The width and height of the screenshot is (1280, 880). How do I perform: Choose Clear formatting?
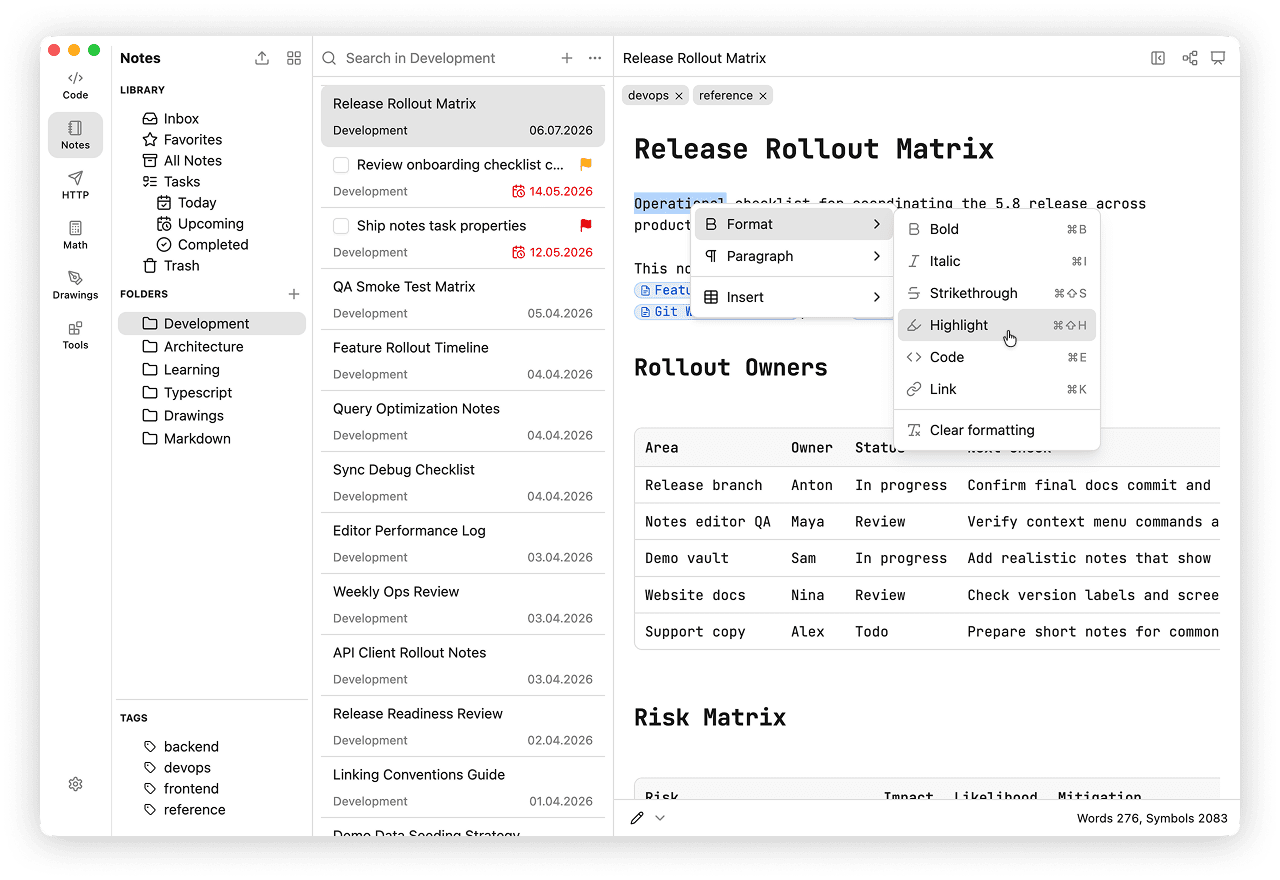click(997, 430)
